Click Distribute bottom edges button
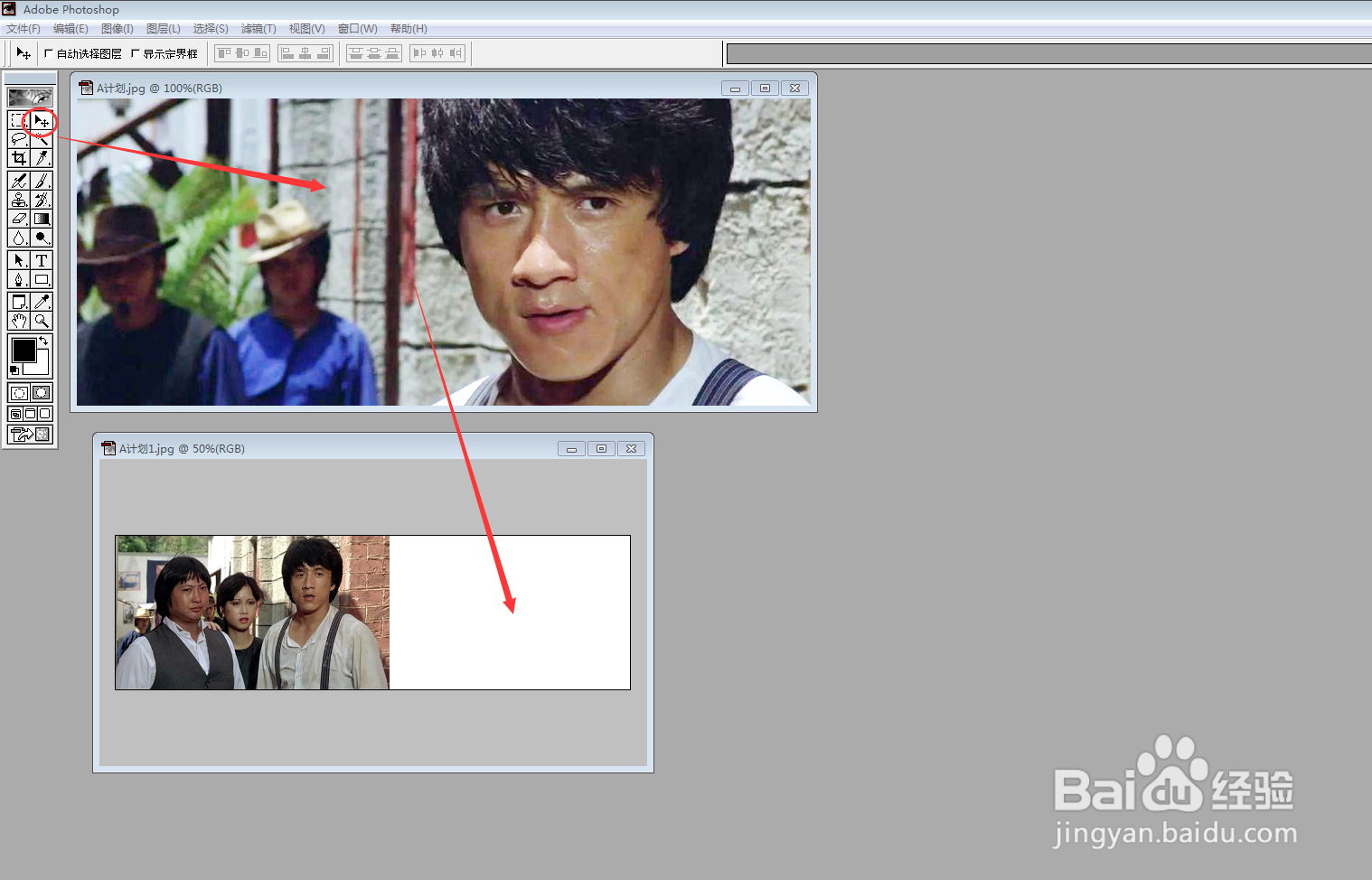 coord(392,53)
